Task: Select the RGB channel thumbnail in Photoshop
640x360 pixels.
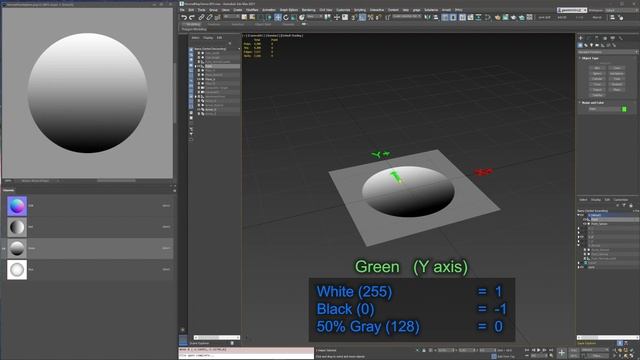Action: tap(17, 206)
